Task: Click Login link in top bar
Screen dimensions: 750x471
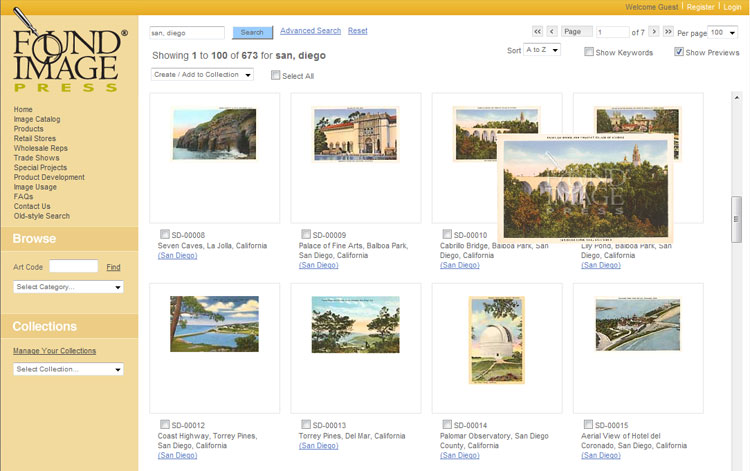Action: 732,7
